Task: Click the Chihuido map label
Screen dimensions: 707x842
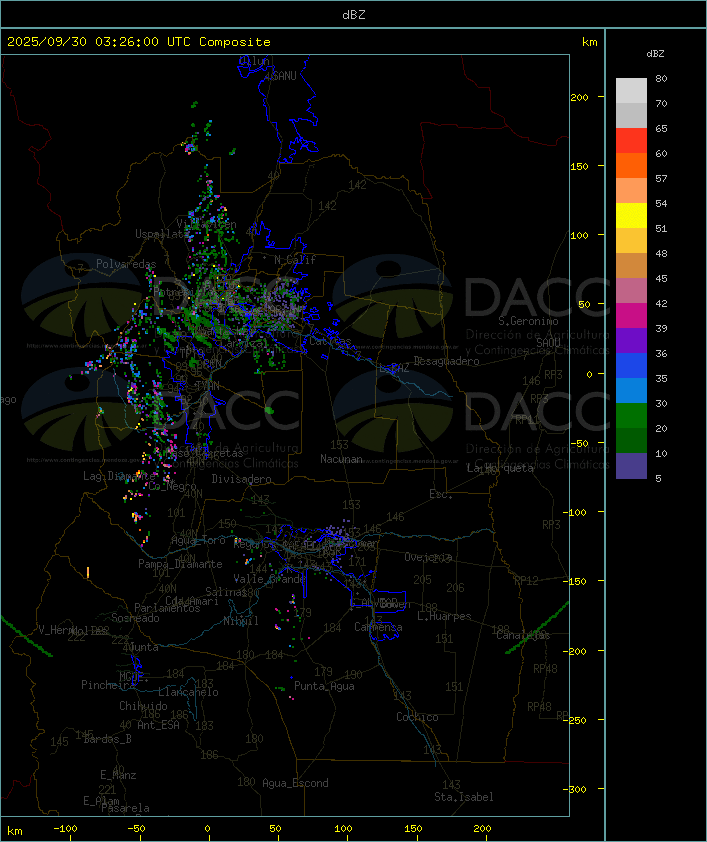Action: point(143,706)
